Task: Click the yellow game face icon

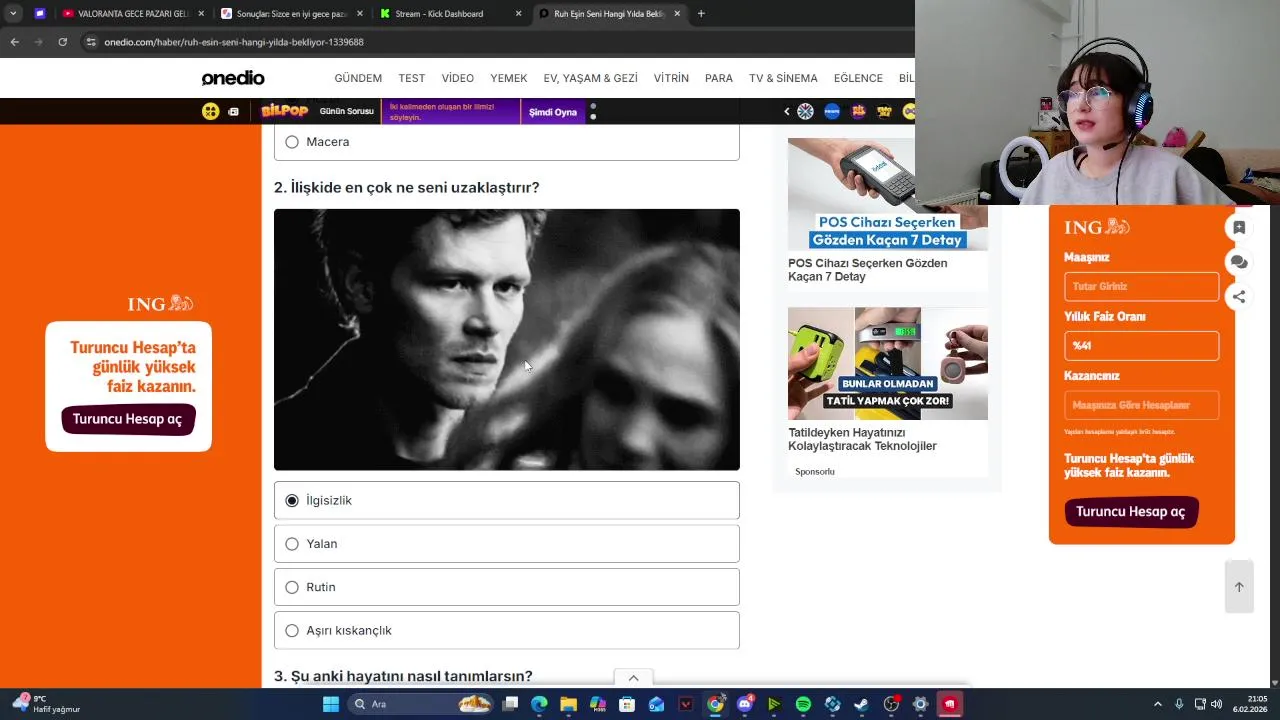Action: [x=210, y=112]
